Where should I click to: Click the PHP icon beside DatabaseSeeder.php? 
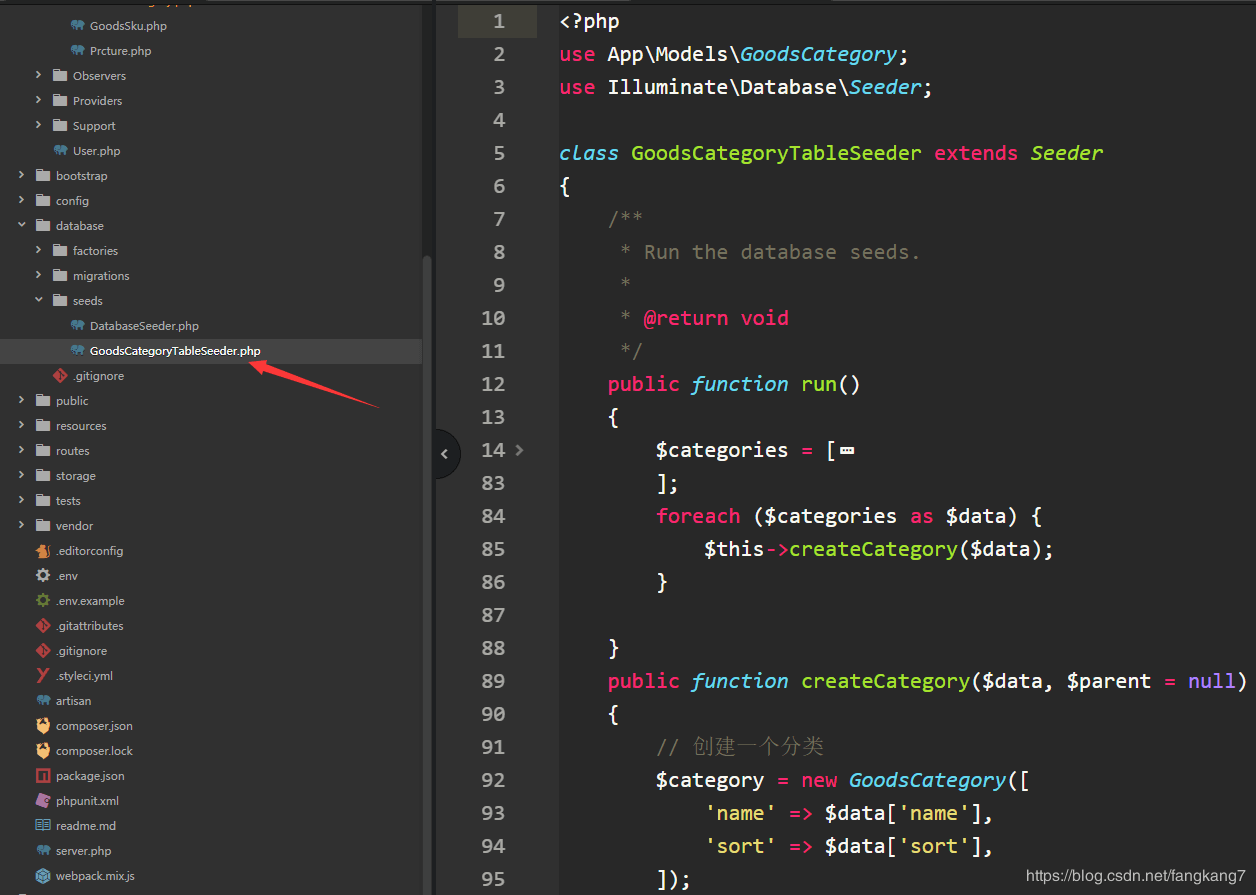pyautogui.click(x=78, y=326)
